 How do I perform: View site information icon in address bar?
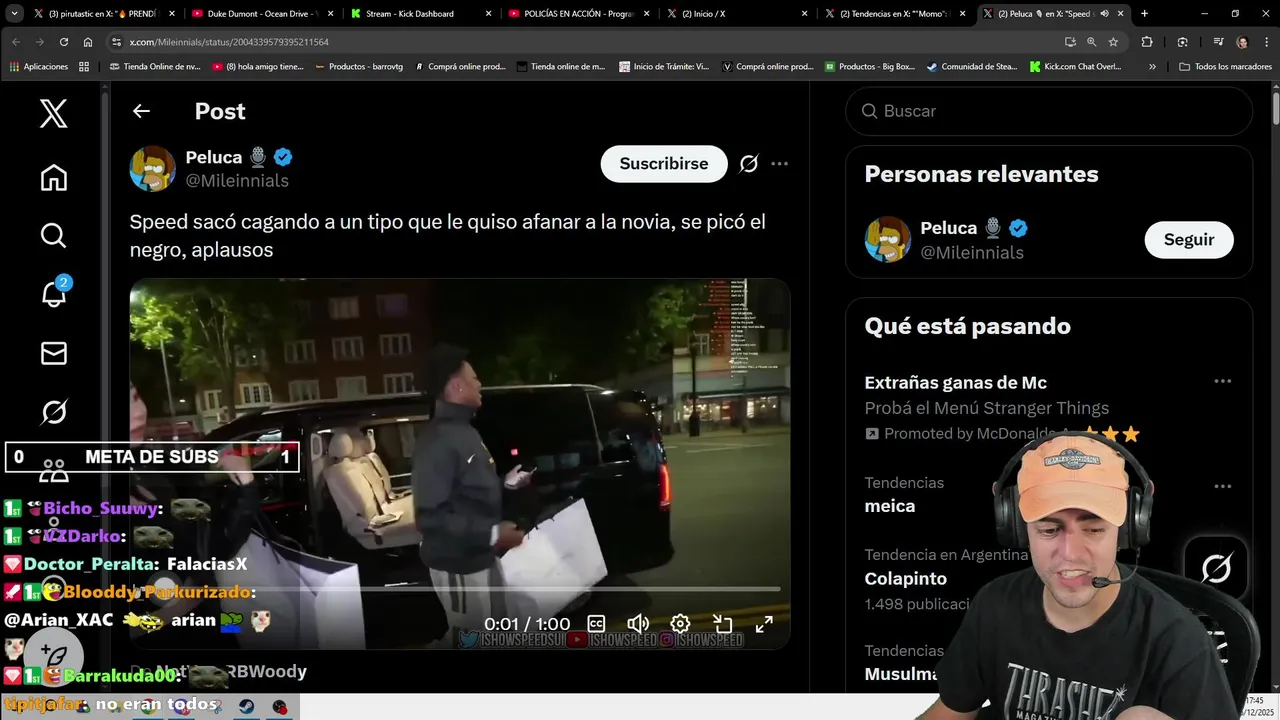coord(117,42)
